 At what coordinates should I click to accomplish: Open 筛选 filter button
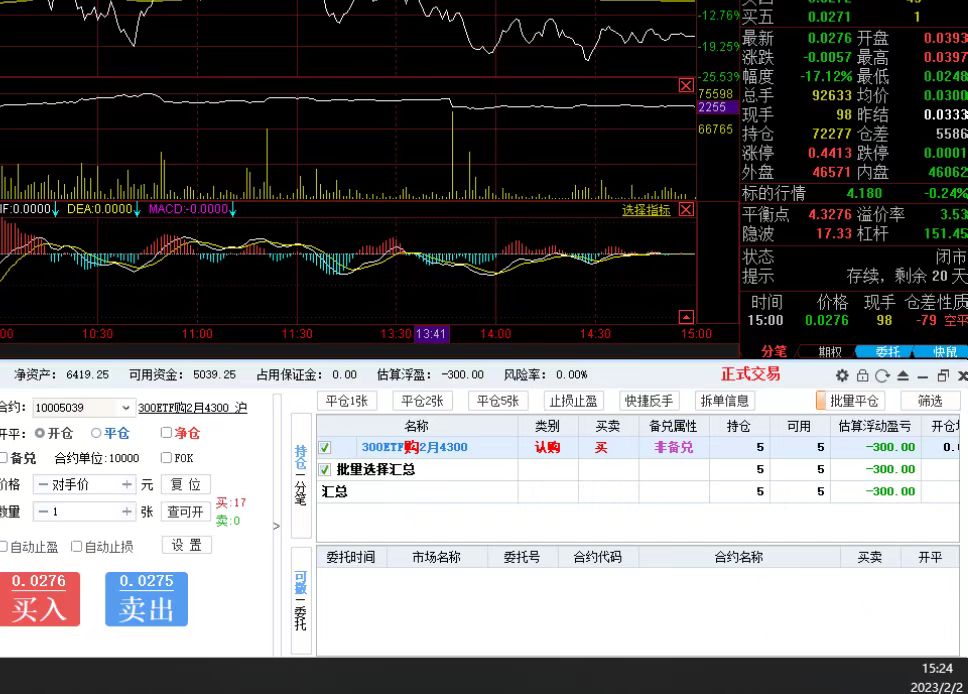click(930, 401)
